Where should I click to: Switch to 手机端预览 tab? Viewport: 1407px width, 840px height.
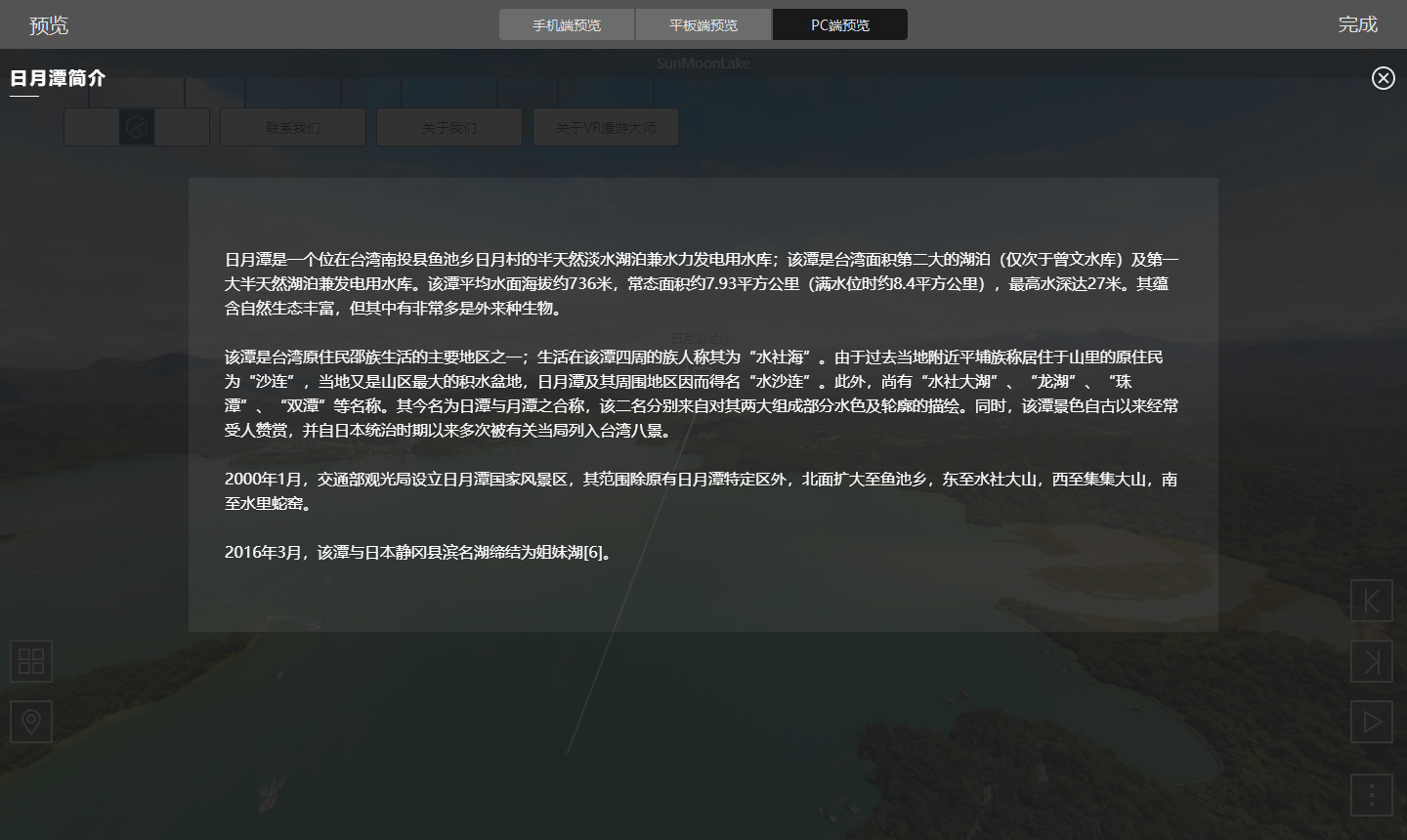[x=567, y=24]
